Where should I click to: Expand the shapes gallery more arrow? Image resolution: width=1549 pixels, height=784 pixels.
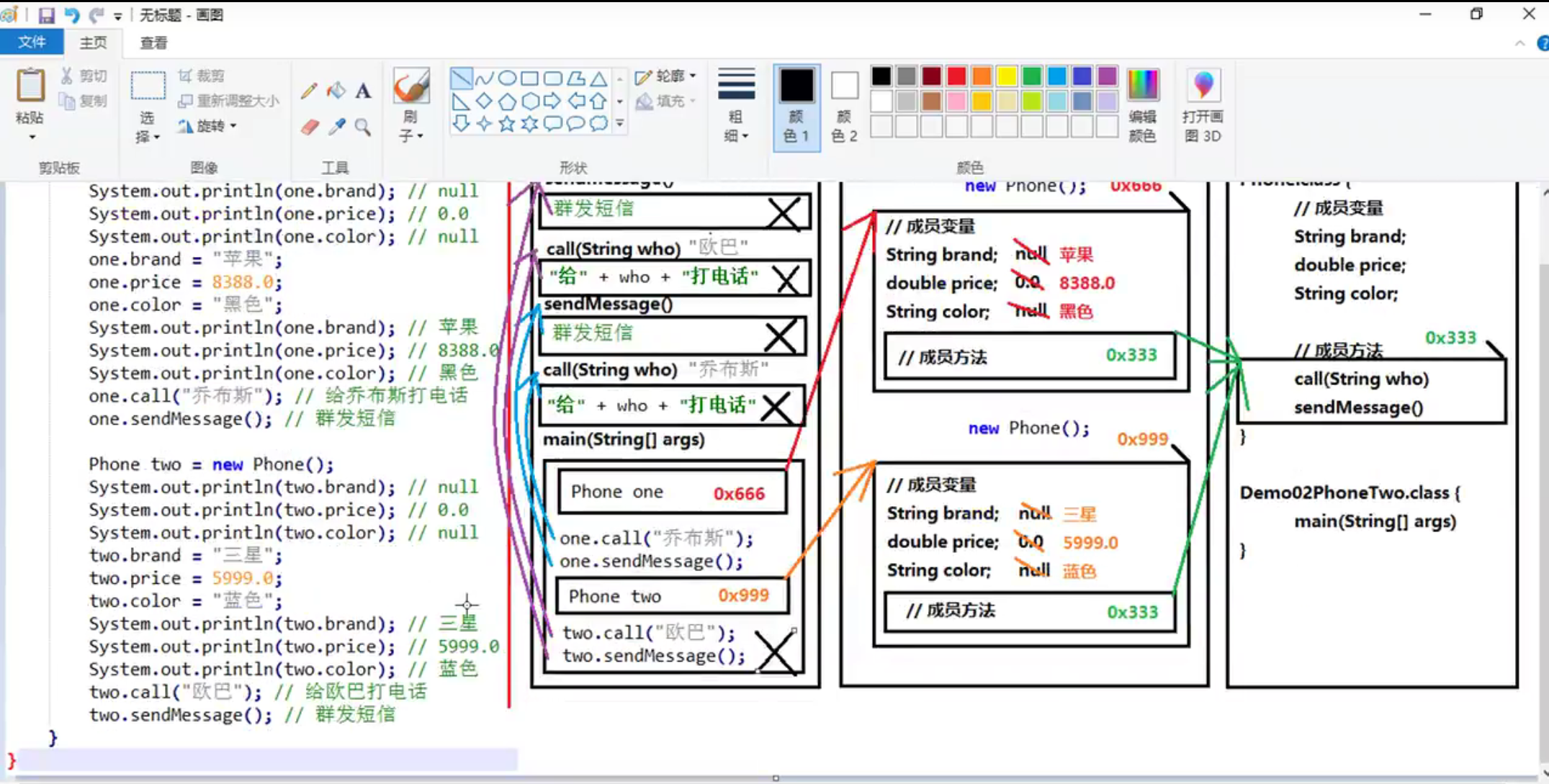click(619, 124)
